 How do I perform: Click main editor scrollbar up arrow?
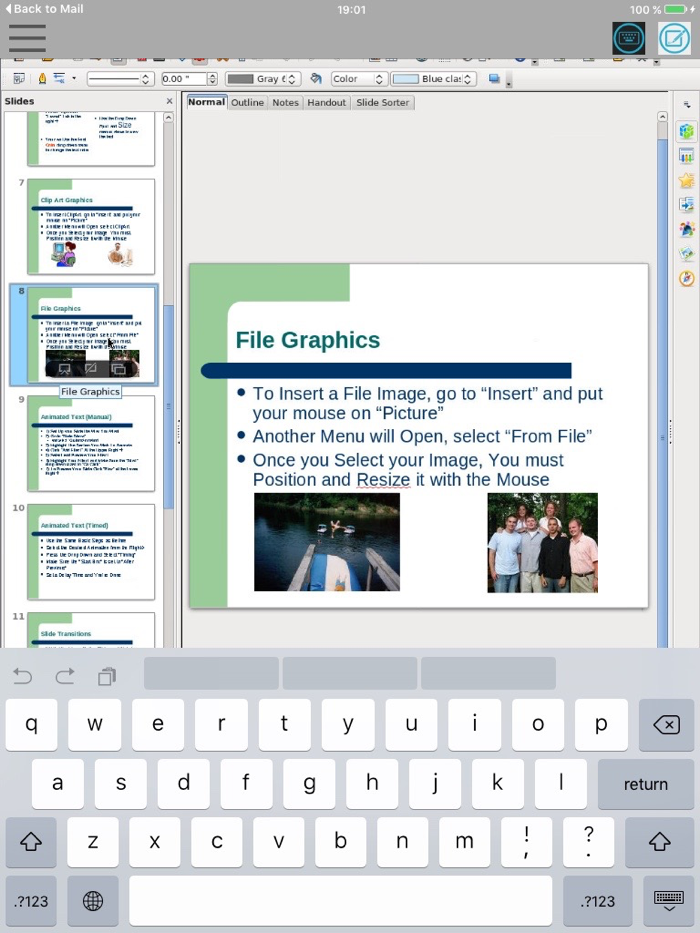(x=662, y=117)
